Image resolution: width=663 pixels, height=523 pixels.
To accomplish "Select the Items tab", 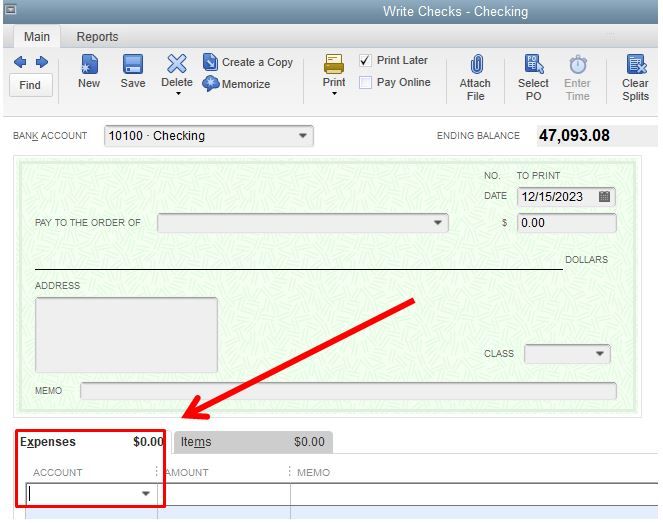I will pos(253,442).
